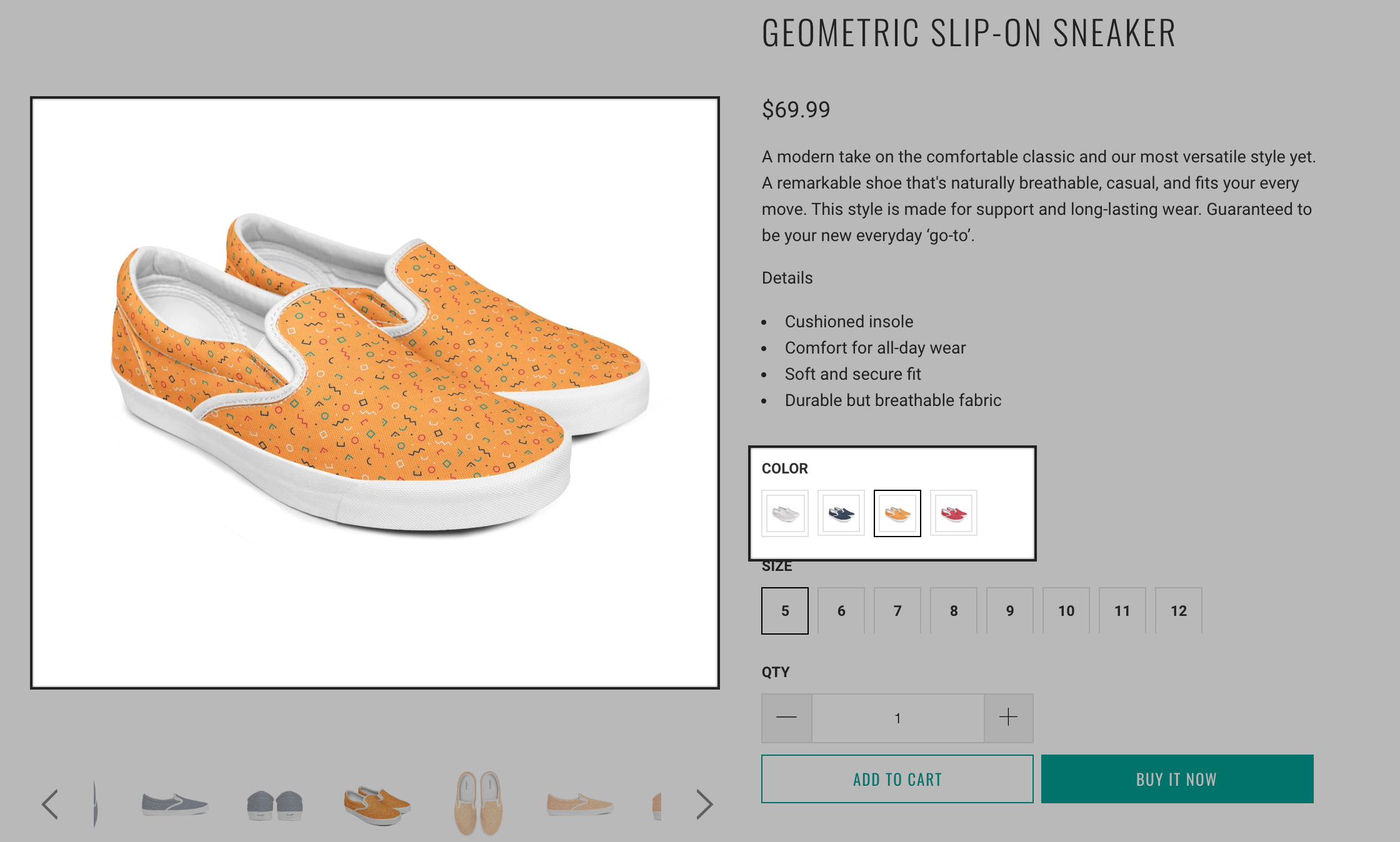Select shoe size 5
Image resolution: width=1400 pixels, height=842 pixels.
[x=785, y=611]
